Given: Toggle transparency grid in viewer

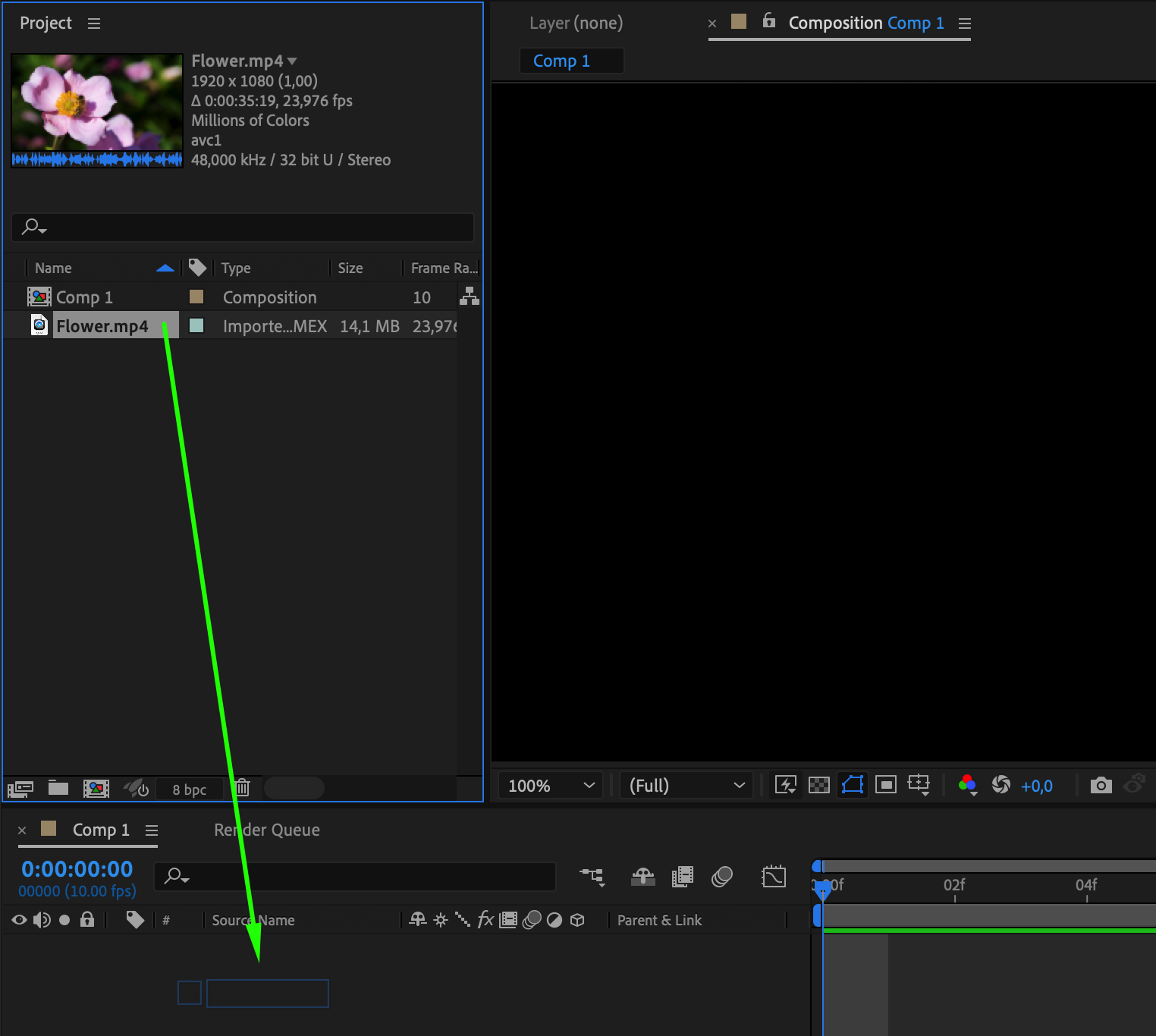Looking at the screenshot, I should [819, 785].
